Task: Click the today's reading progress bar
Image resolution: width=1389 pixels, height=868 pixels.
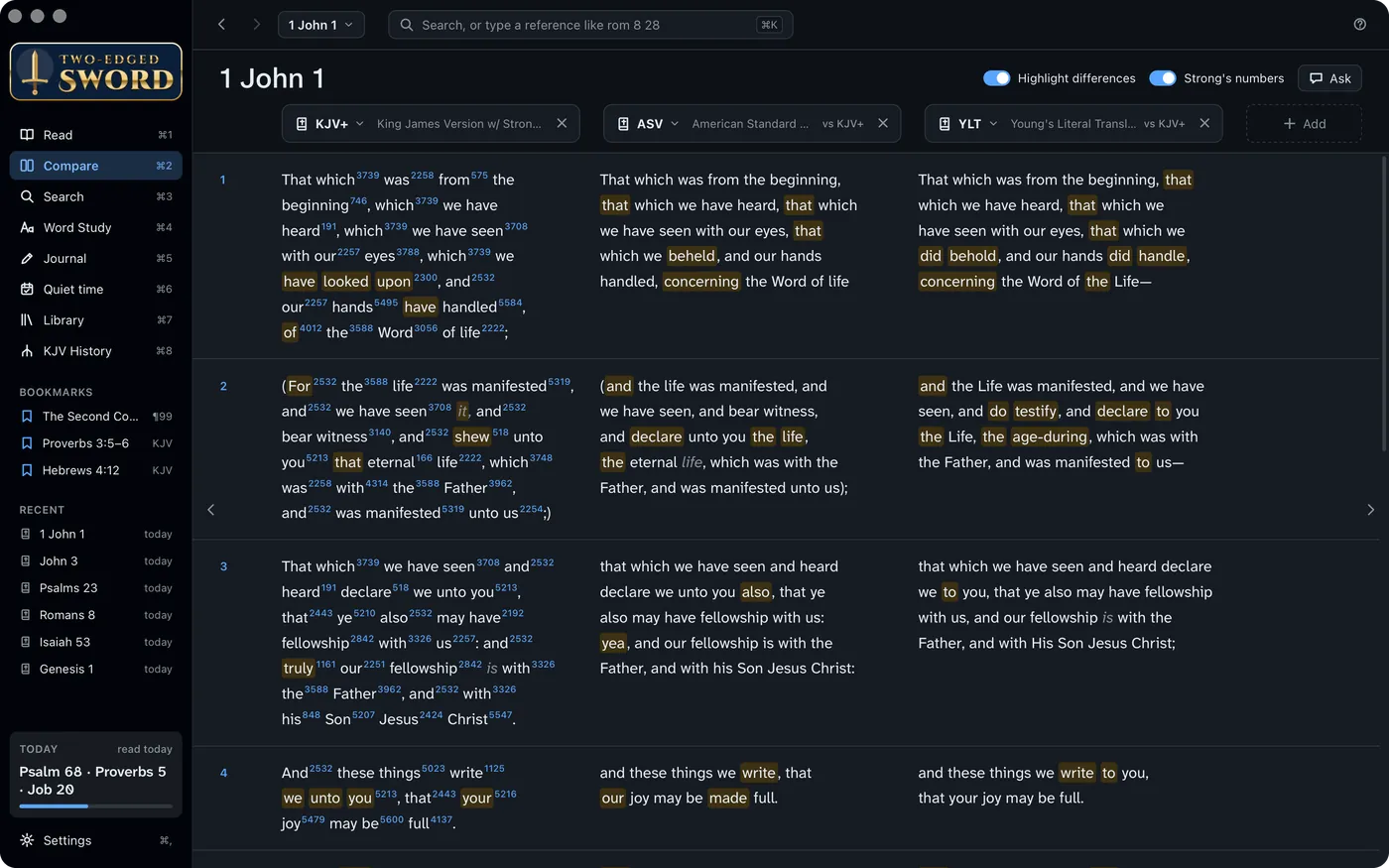Action: coord(96,806)
